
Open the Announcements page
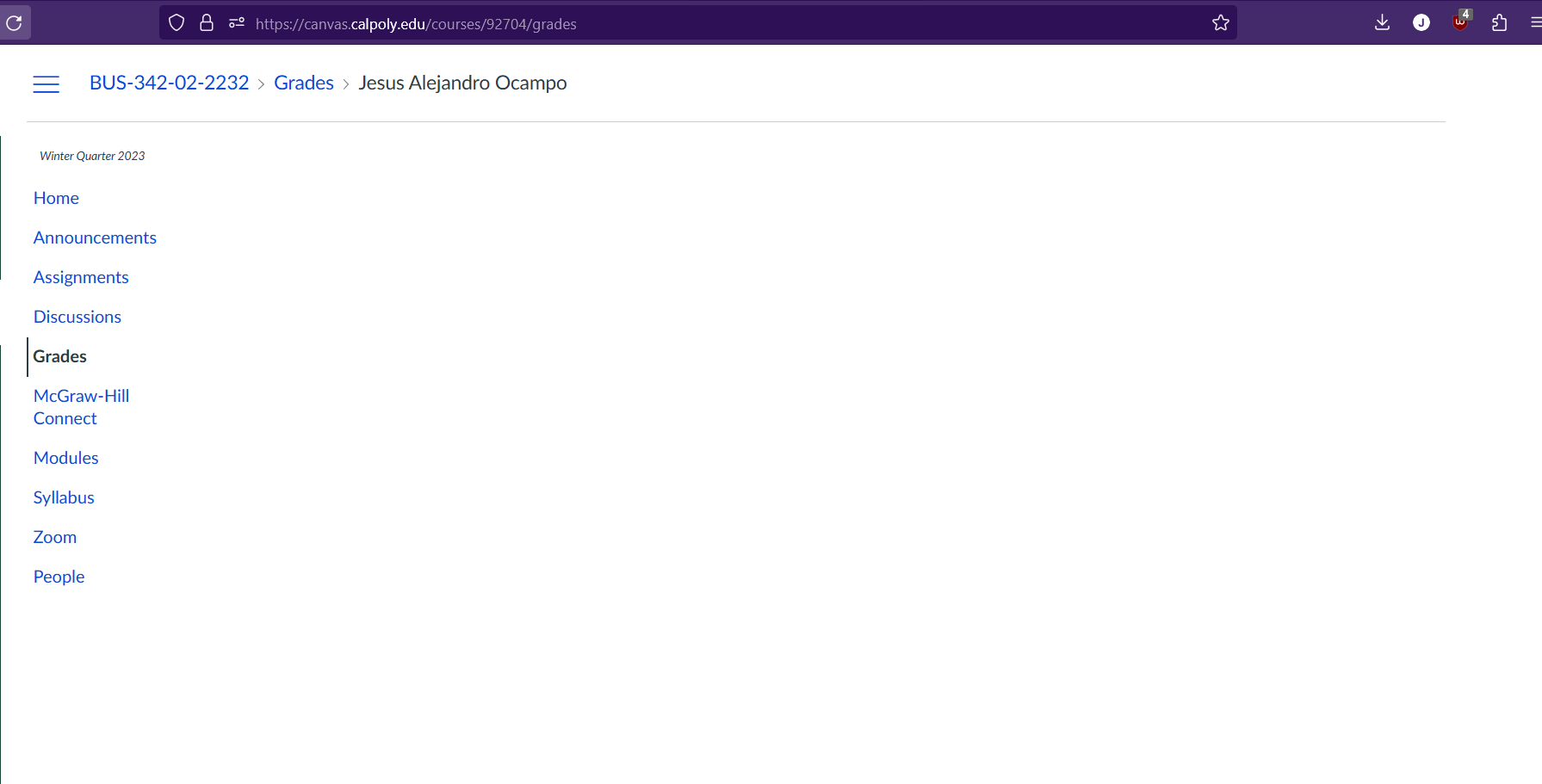95,238
